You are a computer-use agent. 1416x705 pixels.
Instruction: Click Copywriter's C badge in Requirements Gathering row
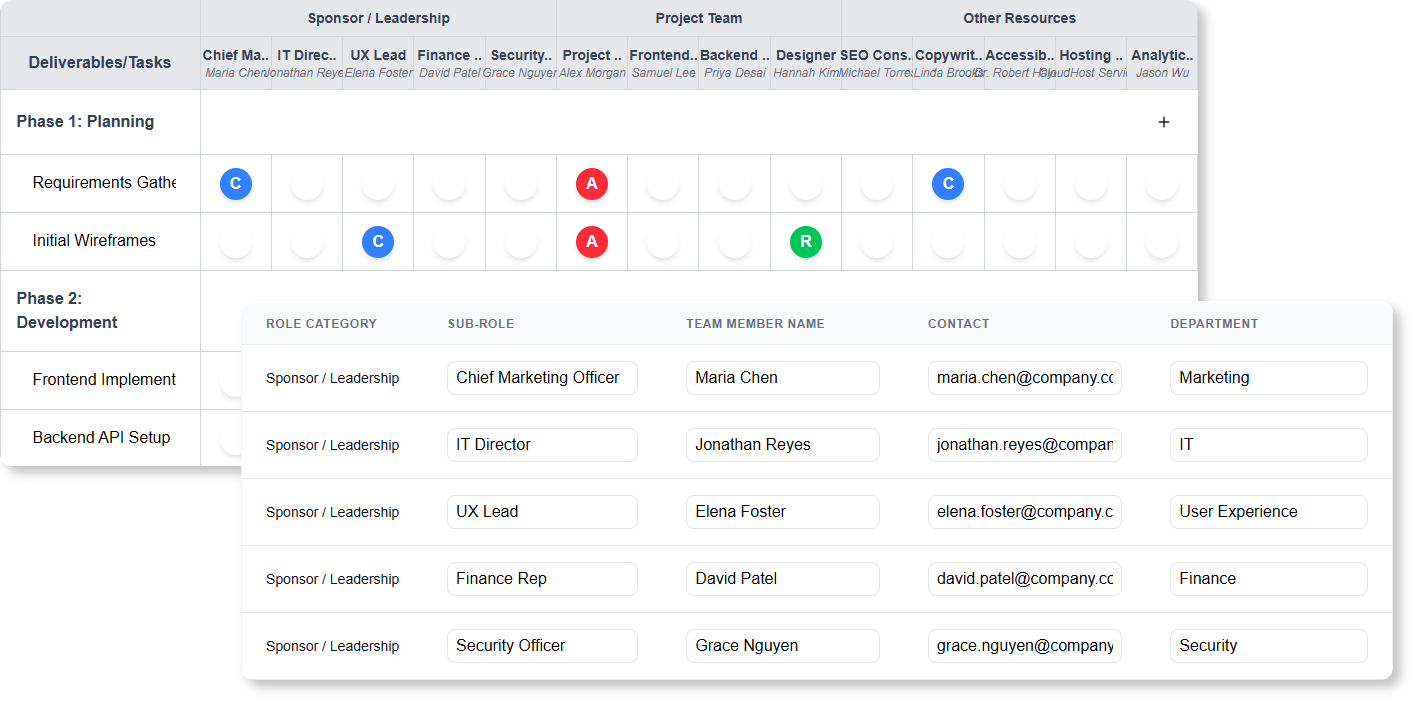948,183
